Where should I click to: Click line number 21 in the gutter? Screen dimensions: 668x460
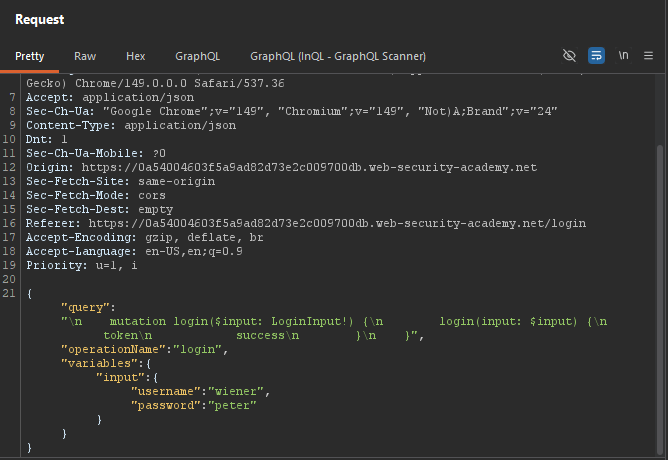[x=9, y=293]
